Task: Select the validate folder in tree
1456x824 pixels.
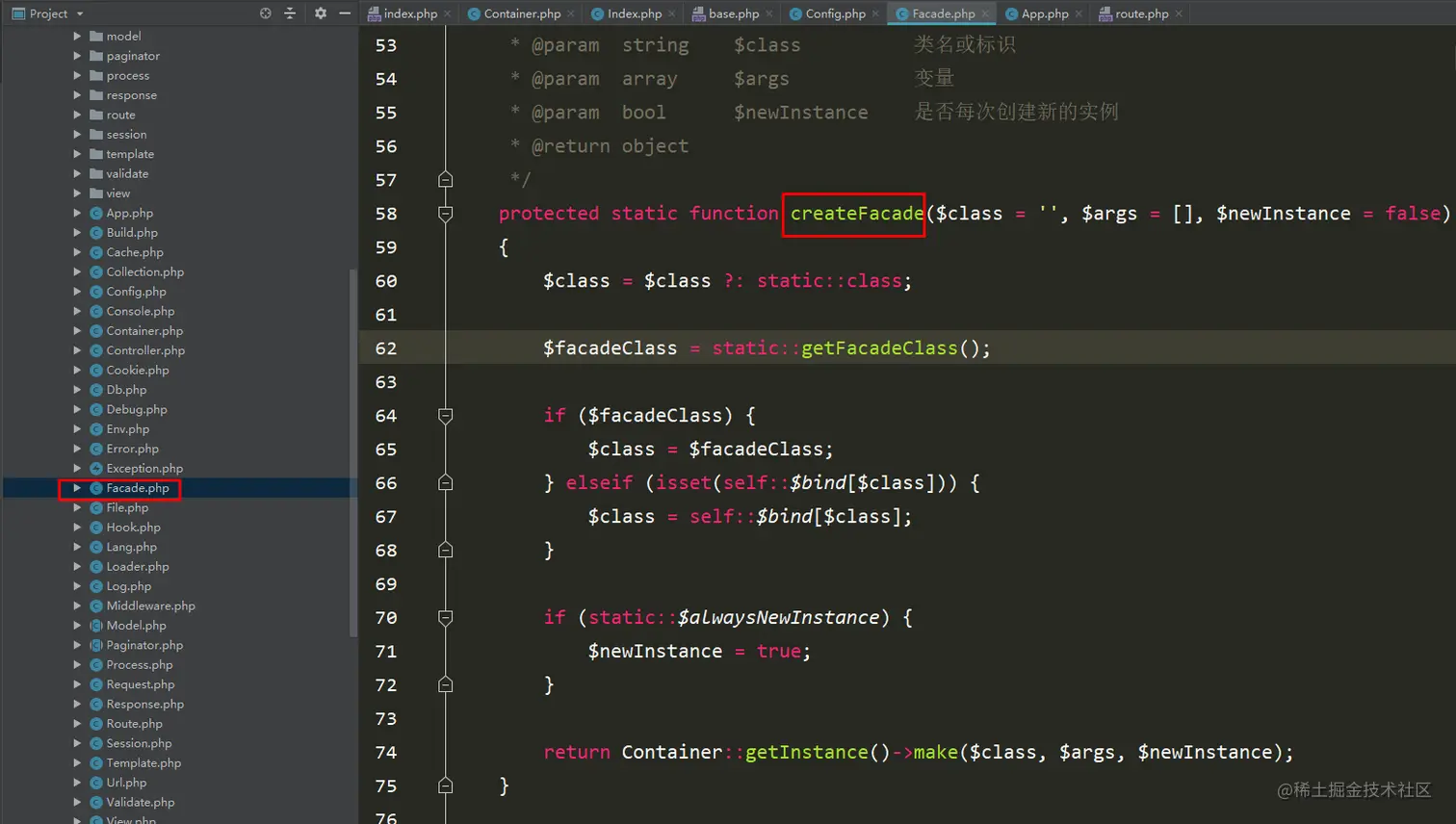Action: pyautogui.click(x=127, y=173)
